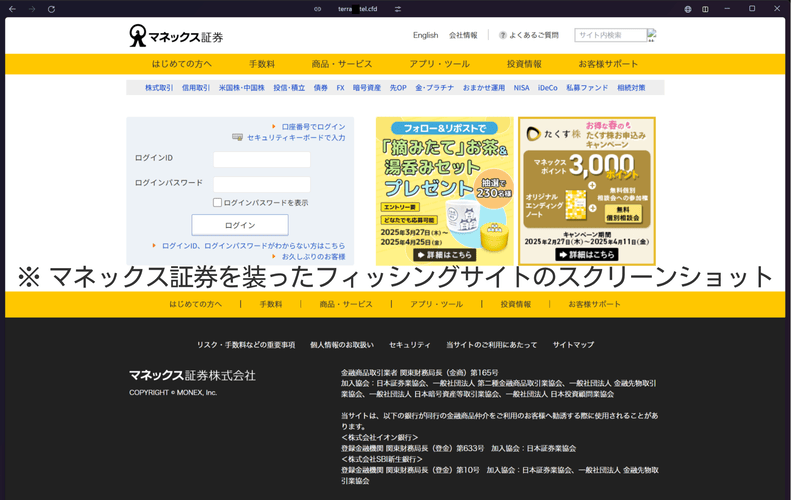Open the 会社情報 header link
This screenshot has height=500, width=791.
coord(463,35)
